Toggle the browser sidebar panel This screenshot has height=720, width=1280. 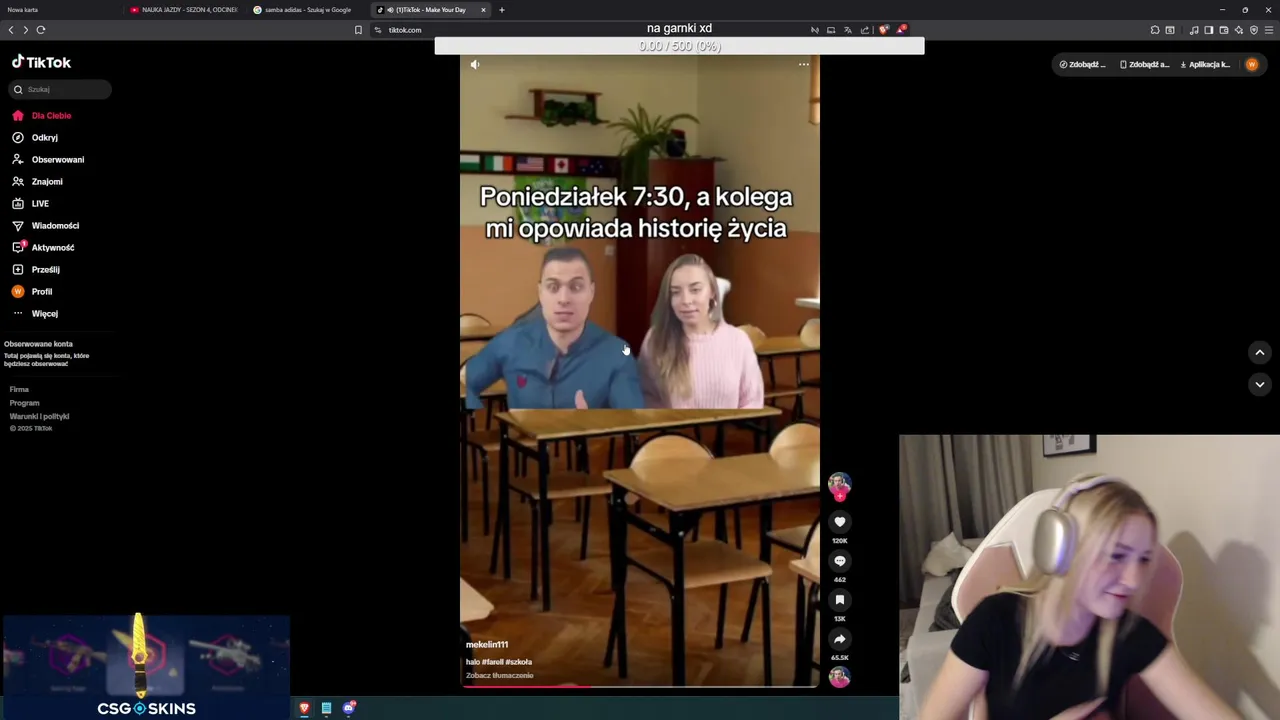pos(1208,30)
